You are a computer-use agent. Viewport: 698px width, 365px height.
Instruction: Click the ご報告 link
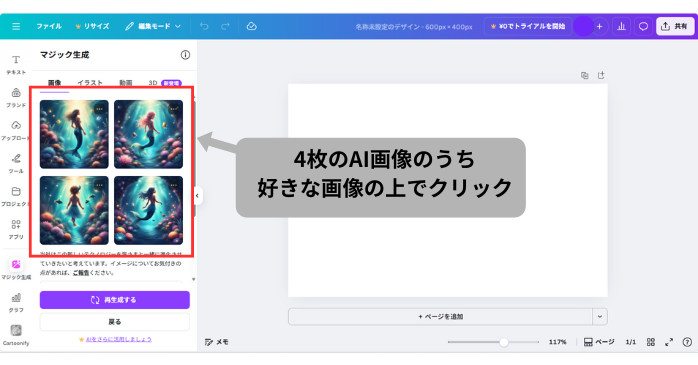pos(81,272)
